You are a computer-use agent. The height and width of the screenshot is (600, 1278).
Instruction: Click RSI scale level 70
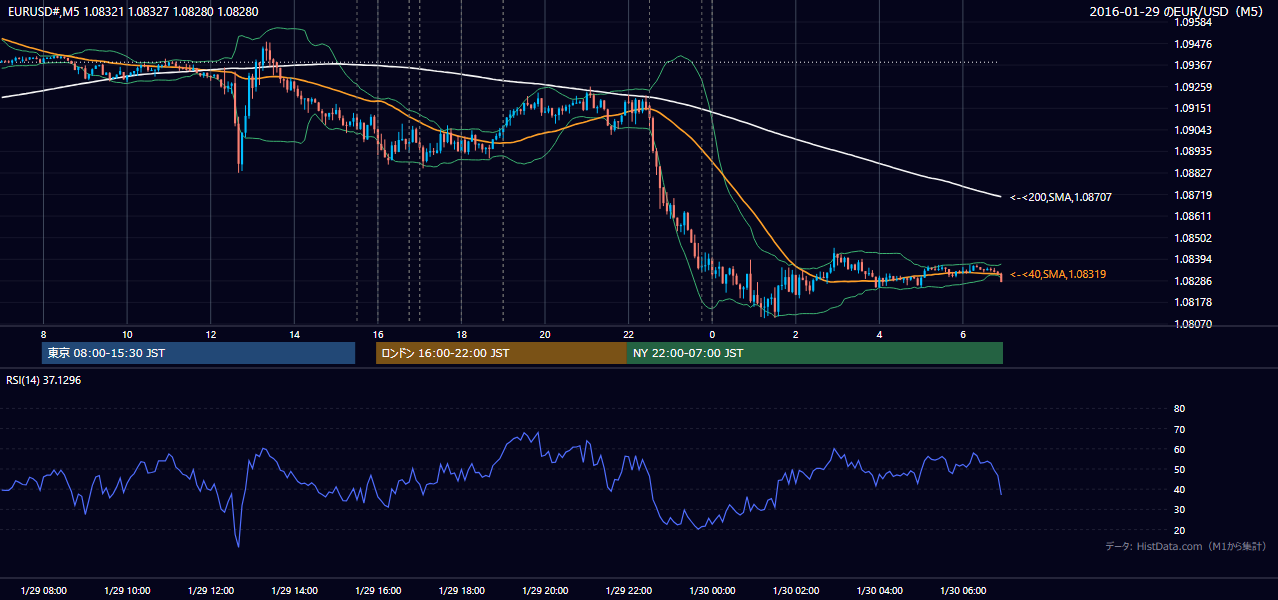[x=1179, y=429]
